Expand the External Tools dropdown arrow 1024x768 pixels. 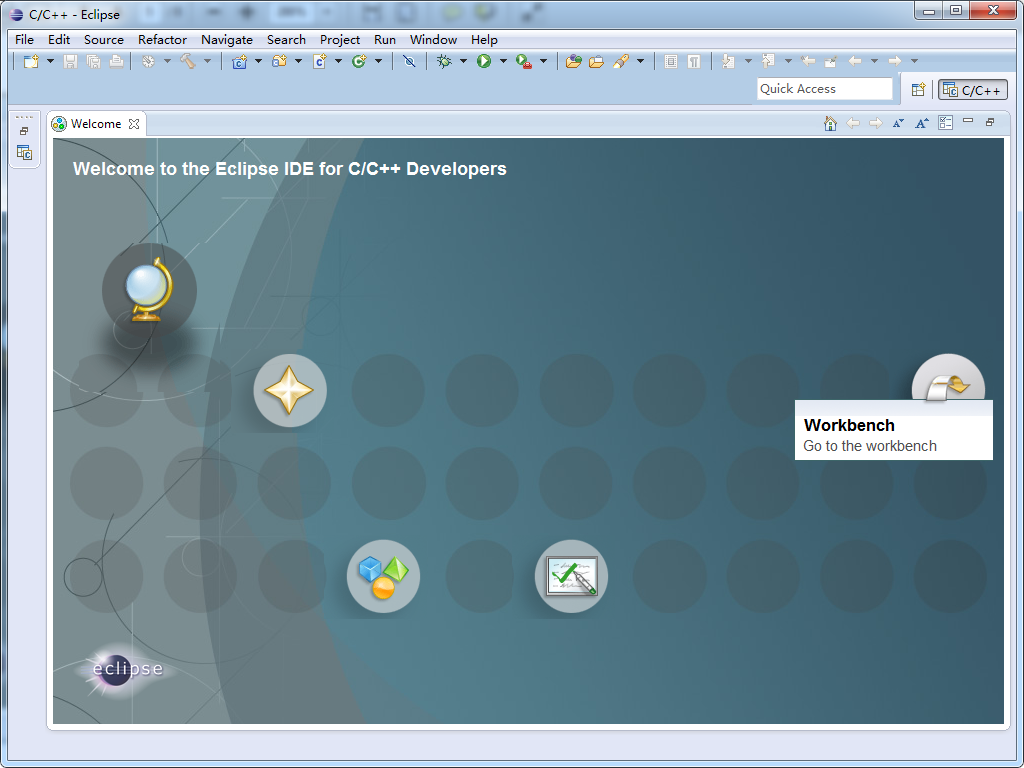pos(543,61)
